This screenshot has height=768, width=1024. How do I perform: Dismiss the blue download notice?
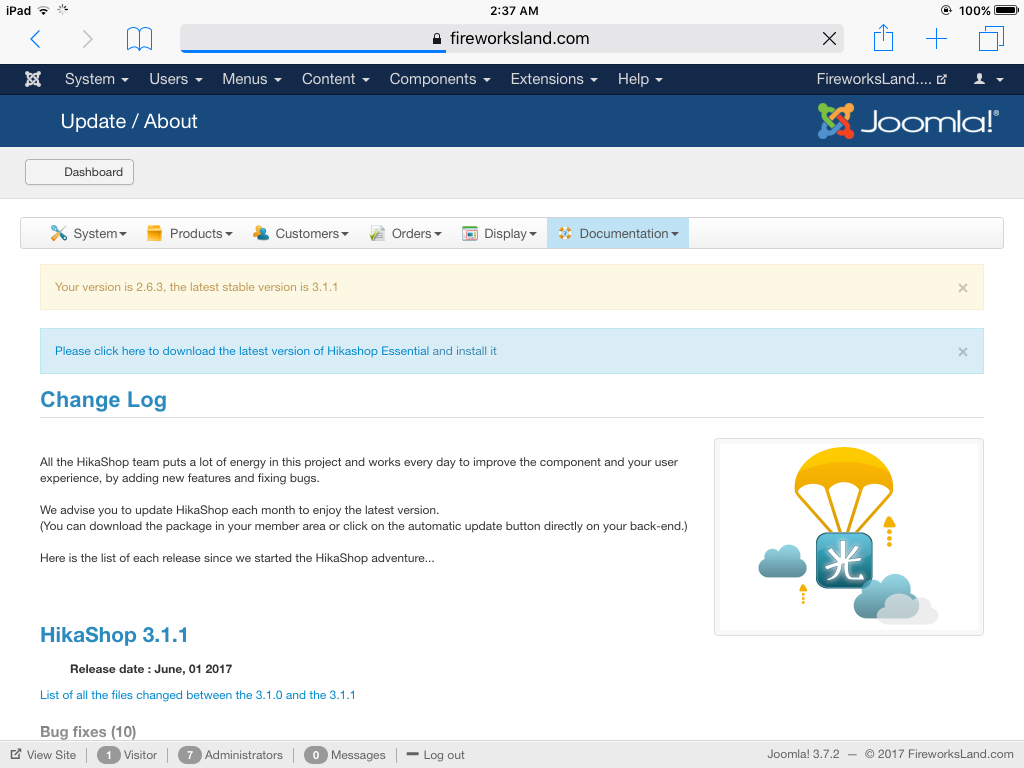tap(963, 352)
